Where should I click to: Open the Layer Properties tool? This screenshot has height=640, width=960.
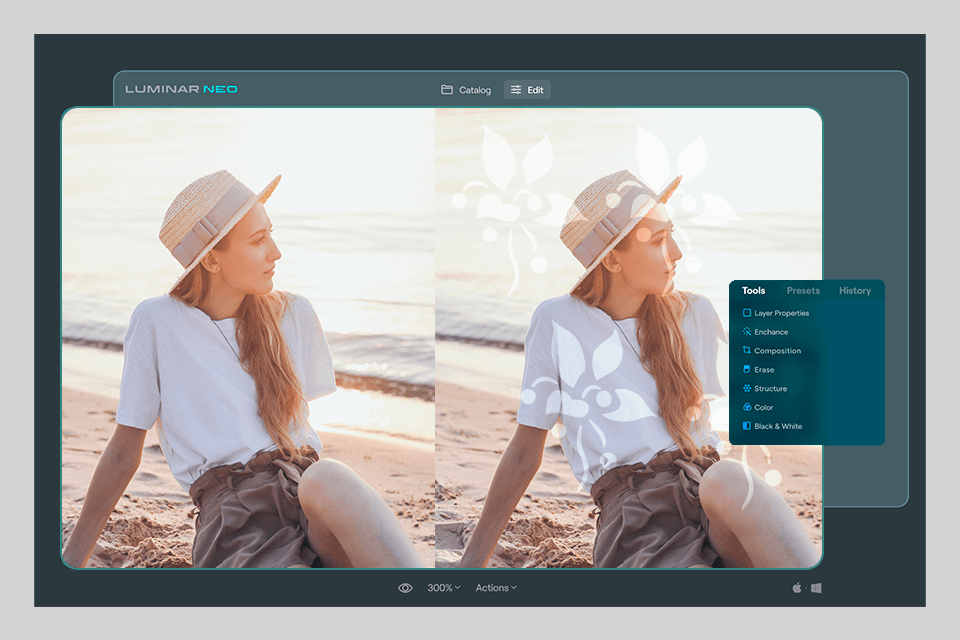776,313
